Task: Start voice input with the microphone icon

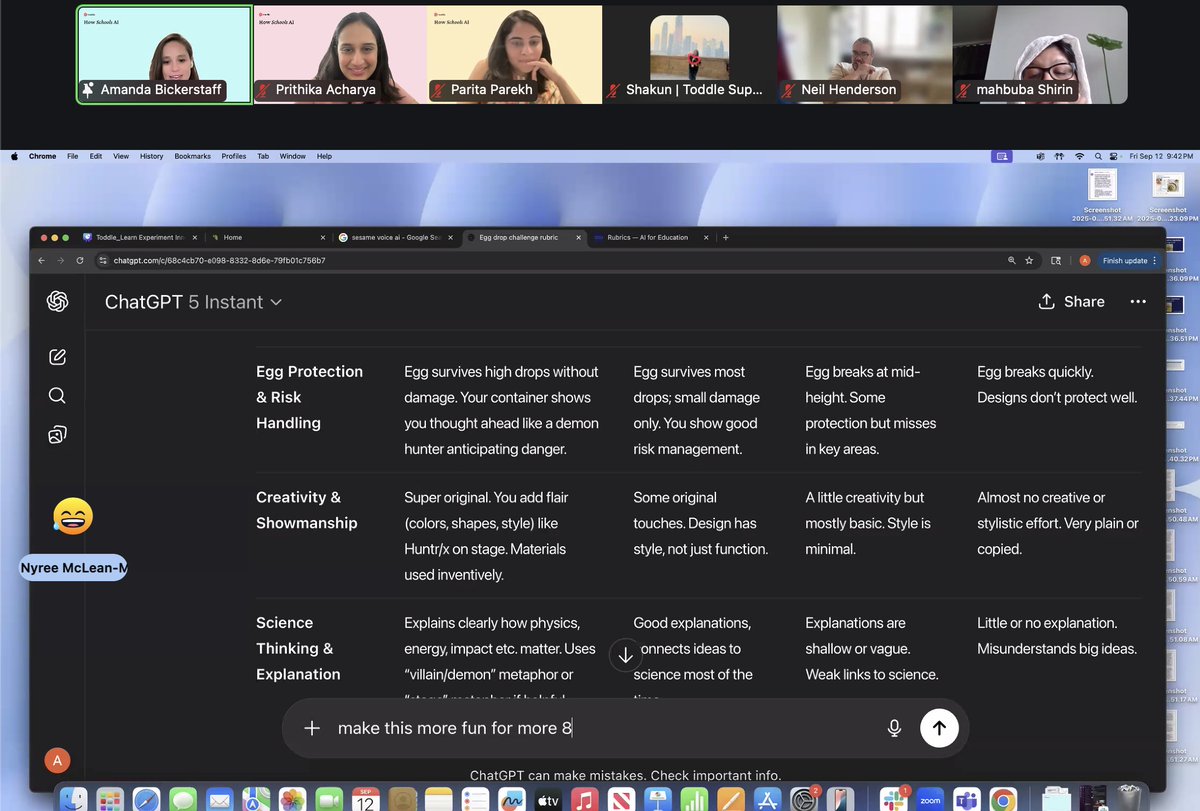Action: [x=893, y=728]
